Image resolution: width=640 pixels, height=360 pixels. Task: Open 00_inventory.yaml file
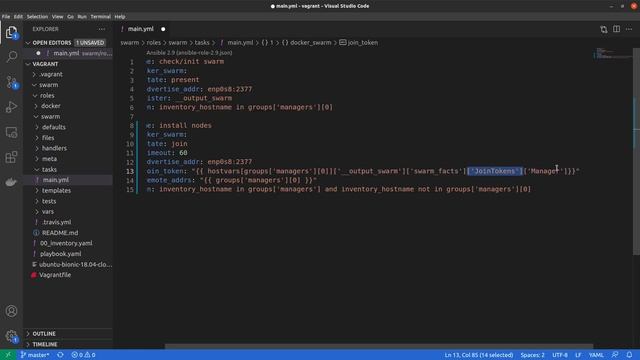pyautogui.click(x=67, y=243)
